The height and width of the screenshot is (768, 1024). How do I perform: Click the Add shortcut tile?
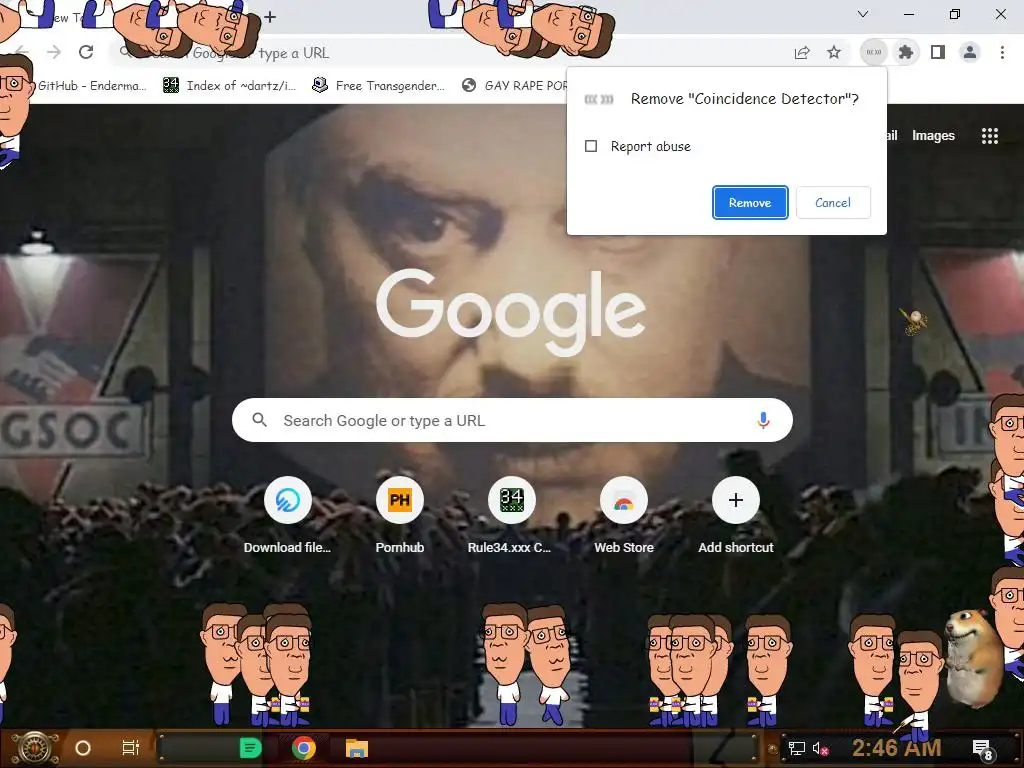click(735, 516)
